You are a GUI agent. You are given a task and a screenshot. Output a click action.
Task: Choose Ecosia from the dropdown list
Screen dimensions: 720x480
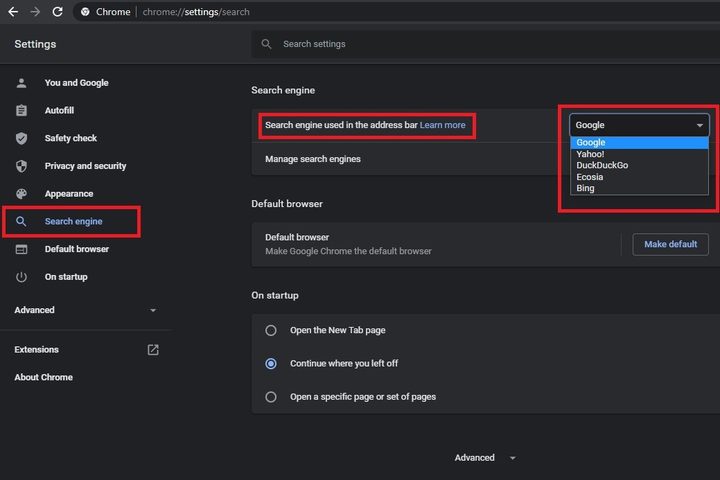point(639,177)
